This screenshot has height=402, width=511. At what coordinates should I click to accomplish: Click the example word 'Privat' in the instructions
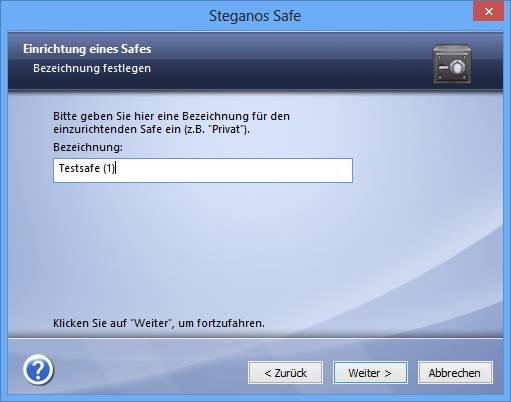226,129
